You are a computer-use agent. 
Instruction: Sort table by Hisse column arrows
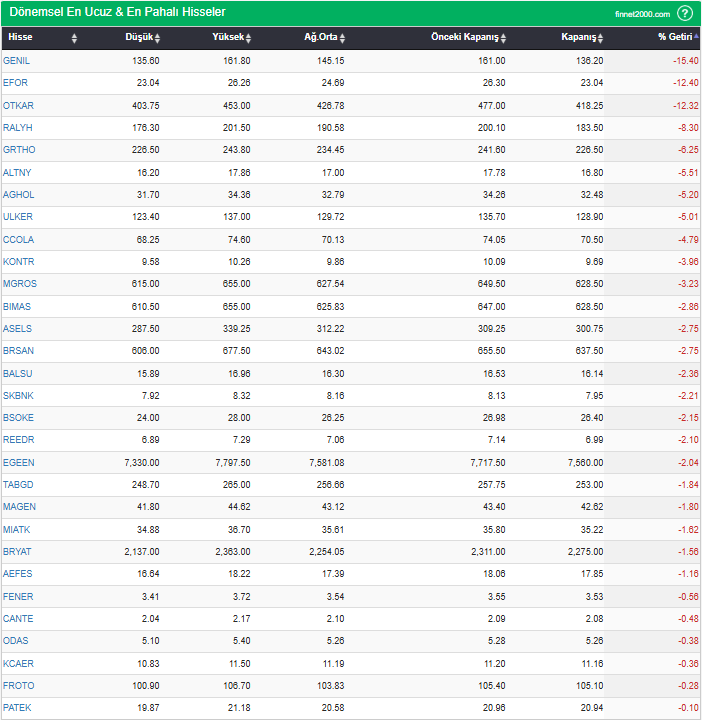pos(74,38)
